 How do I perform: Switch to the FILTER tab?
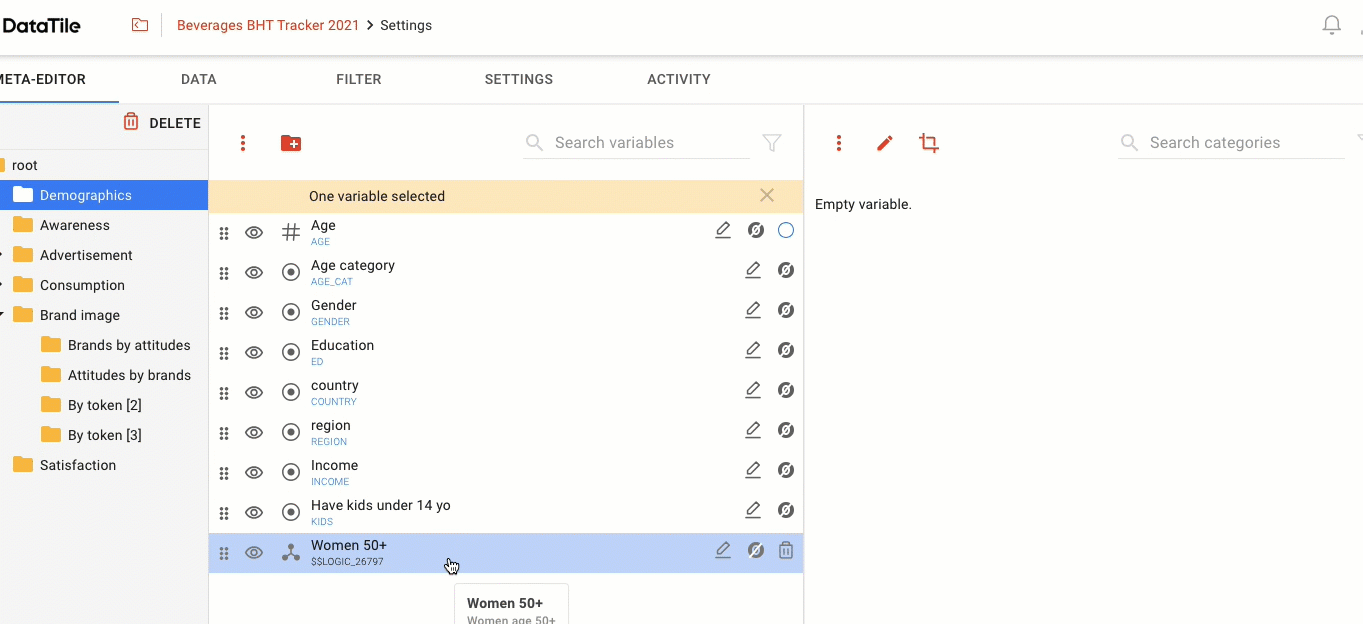tap(358, 79)
